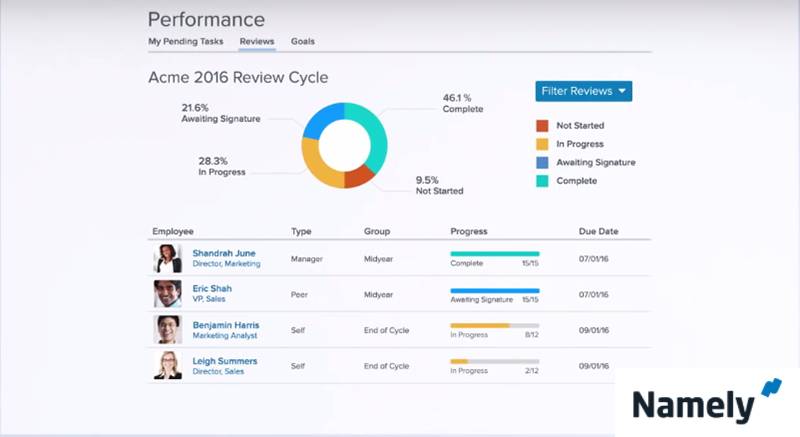Screen dimensions: 800x437
Task: Click Shandrah June's profile photo
Action: 167,259
